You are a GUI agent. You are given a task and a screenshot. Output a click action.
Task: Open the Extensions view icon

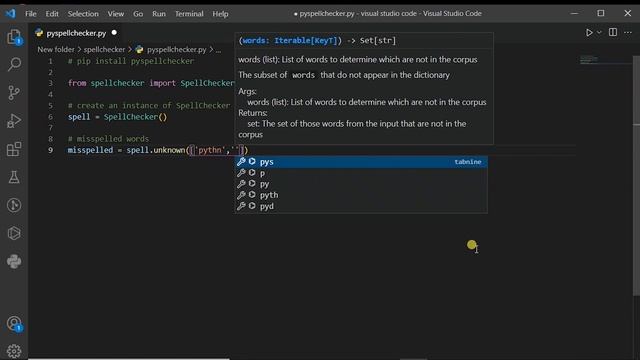14,149
